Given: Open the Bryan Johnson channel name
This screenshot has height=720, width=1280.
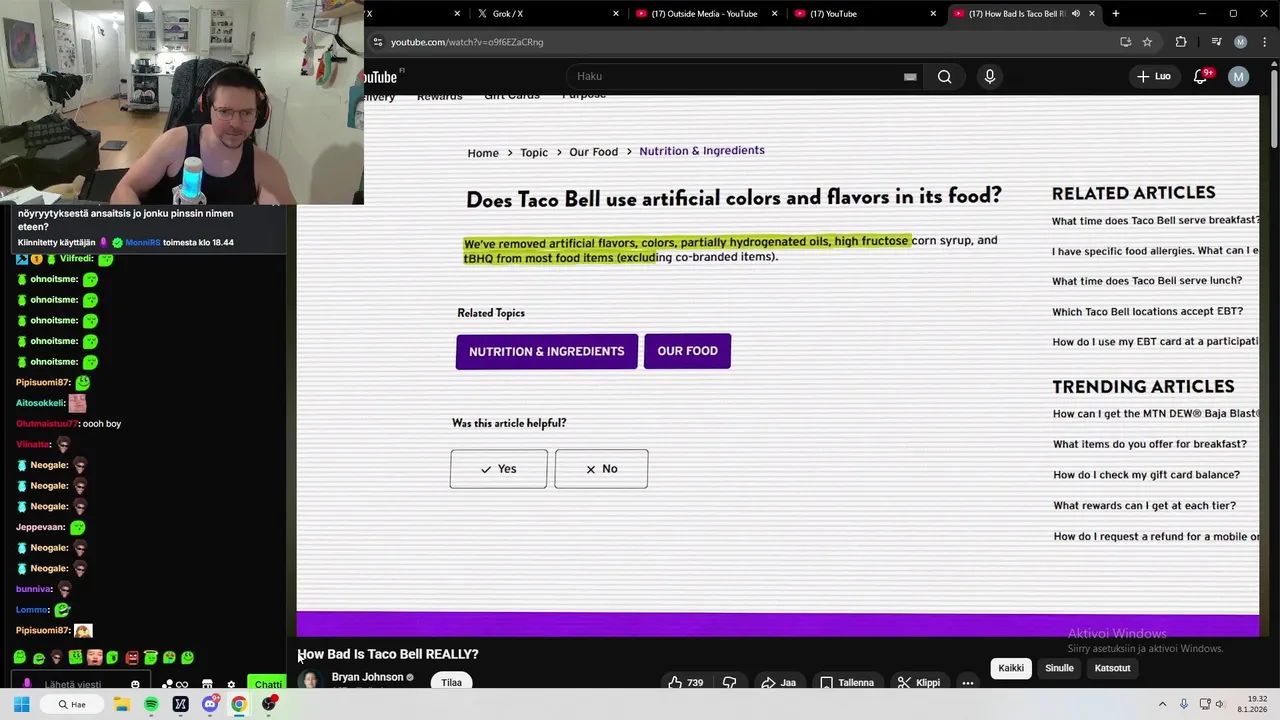Looking at the screenshot, I should click(367, 677).
